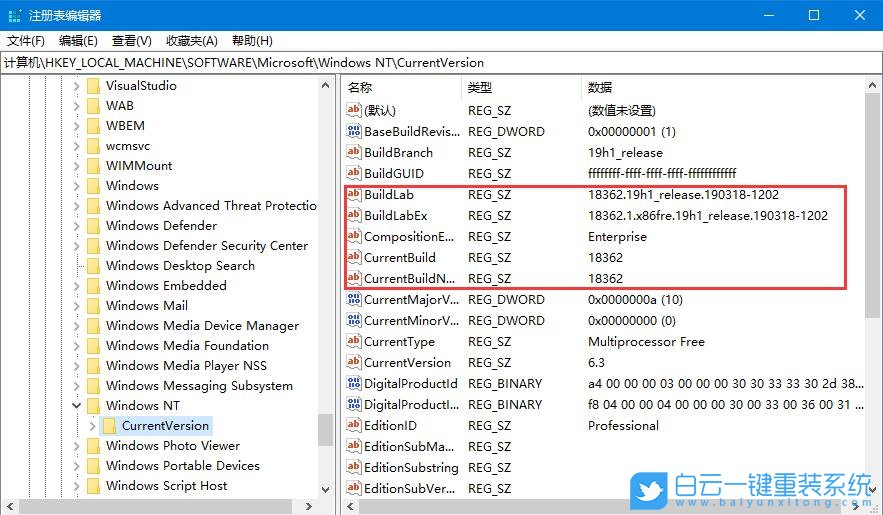Click the CurrentMinorVersion DWORD value icon
Image resolution: width=883 pixels, height=515 pixels.
coord(354,320)
